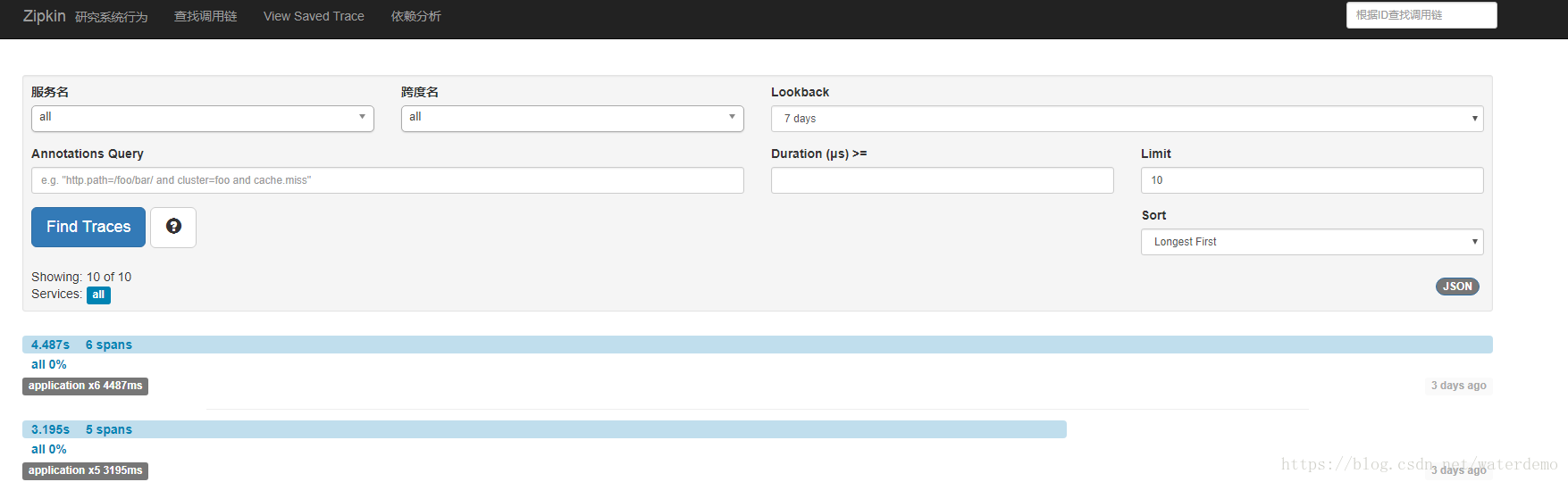Viewport: 1568px width, 482px height.
Task: Click 'application x6 4487ms' service label
Action: [85, 386]
